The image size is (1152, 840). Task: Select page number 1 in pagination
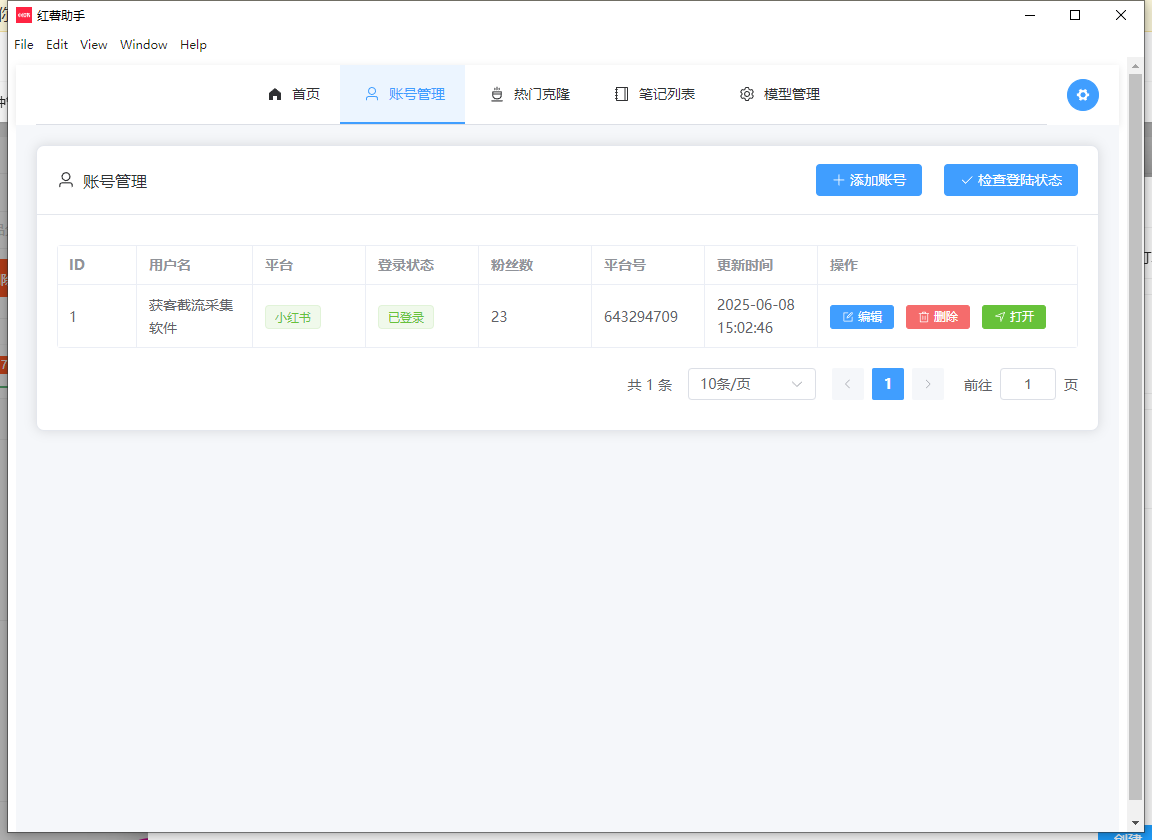[887, 384]
